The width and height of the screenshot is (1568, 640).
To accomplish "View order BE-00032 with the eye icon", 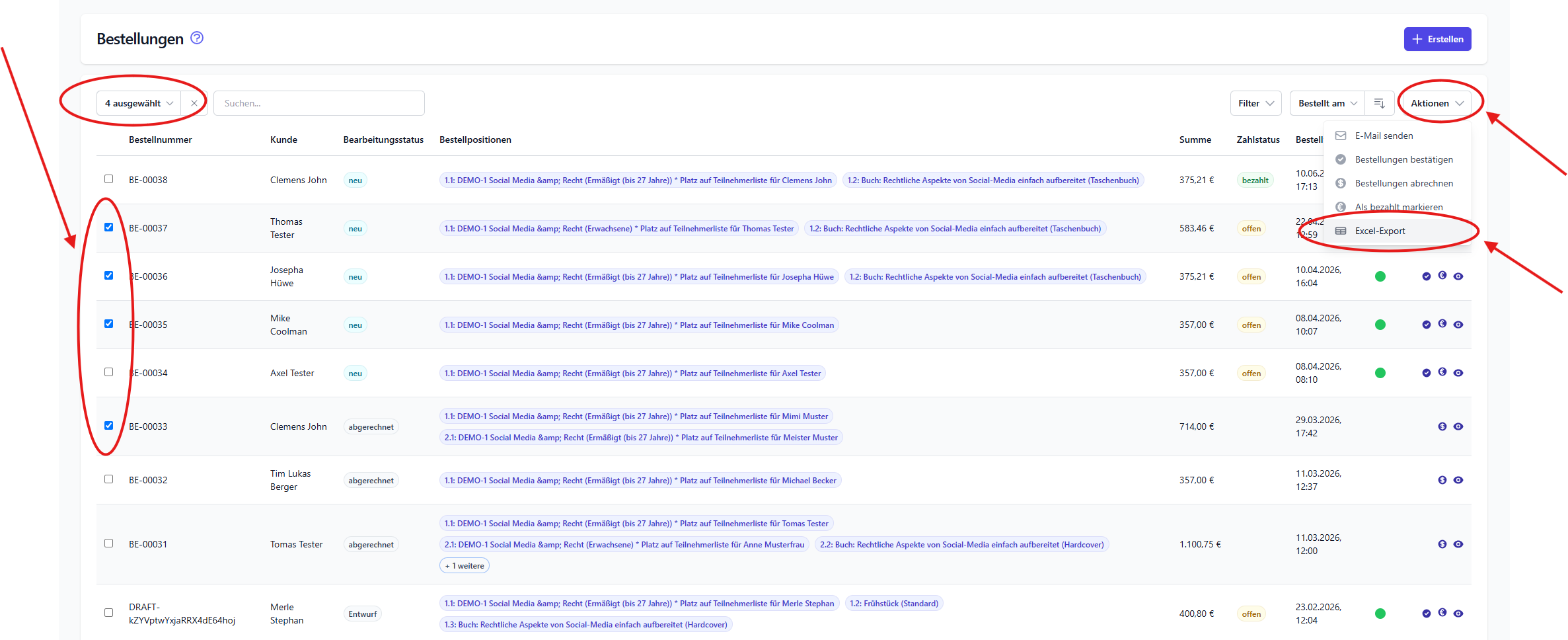I will pos(1458,480).
